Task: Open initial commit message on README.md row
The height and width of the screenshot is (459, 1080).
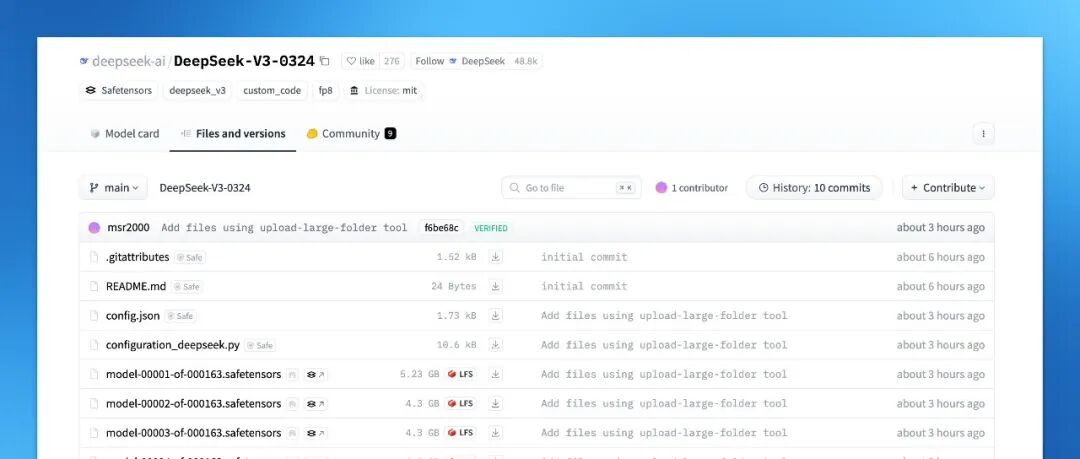Action: (x=584, y=286)
